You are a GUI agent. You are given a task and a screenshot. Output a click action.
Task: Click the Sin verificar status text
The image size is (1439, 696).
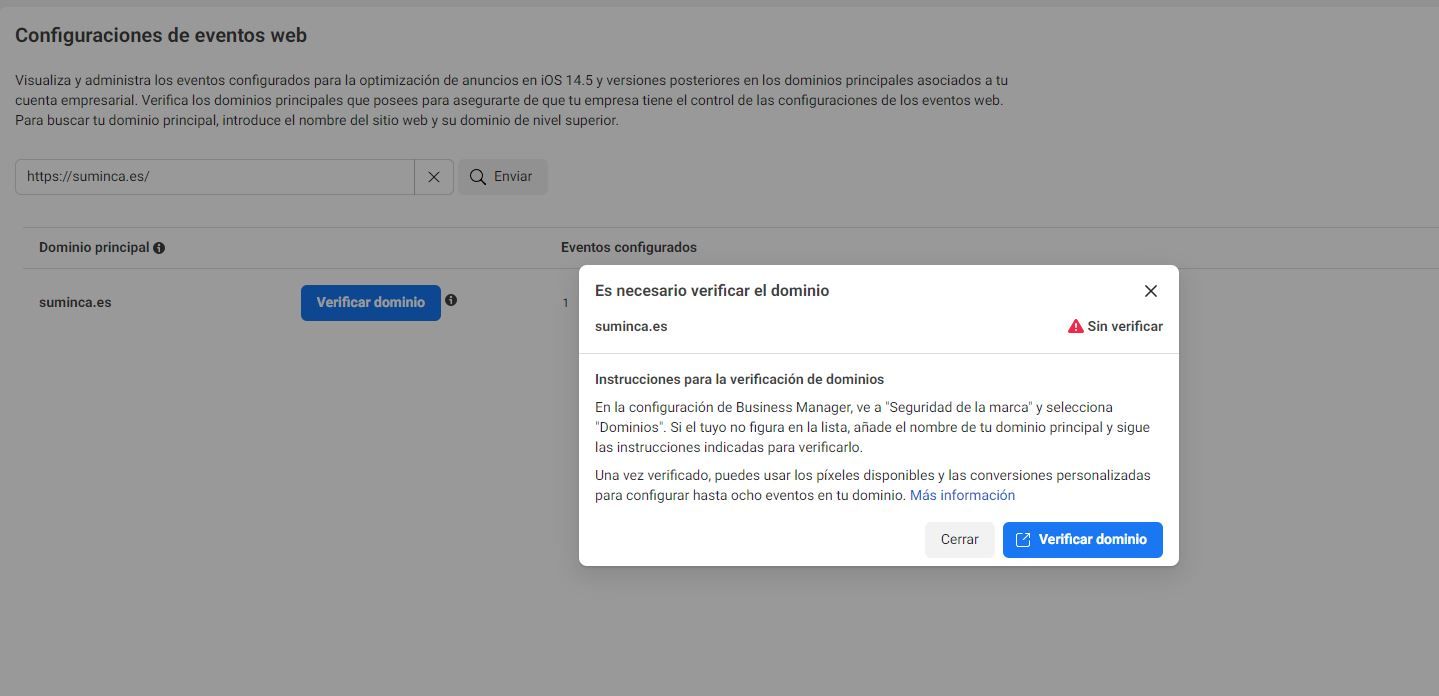point(1125,326)
